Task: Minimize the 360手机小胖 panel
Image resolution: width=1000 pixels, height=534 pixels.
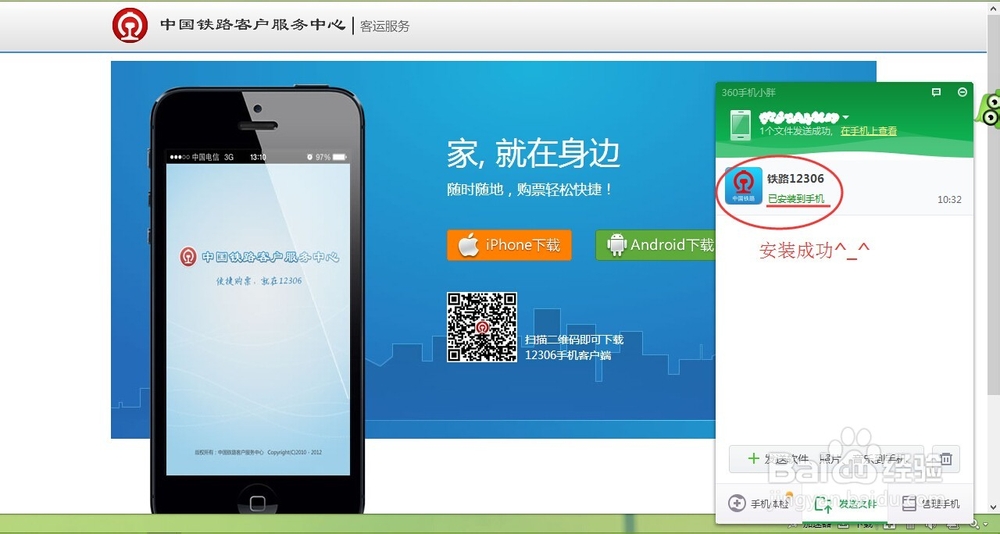Action: pos(962,93)
